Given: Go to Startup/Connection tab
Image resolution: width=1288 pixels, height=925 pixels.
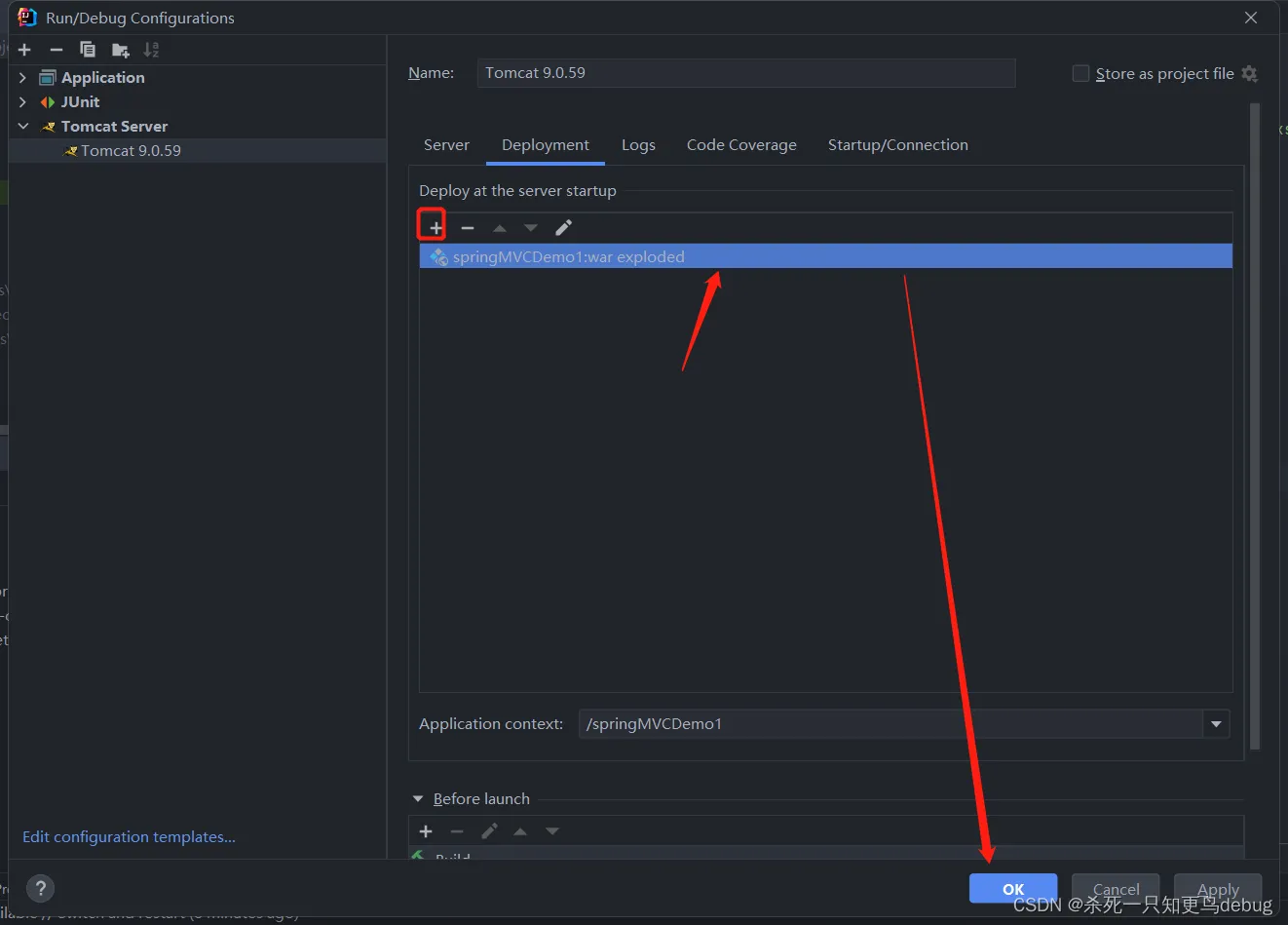Looking at the screenshot, I should click(898, 145).
